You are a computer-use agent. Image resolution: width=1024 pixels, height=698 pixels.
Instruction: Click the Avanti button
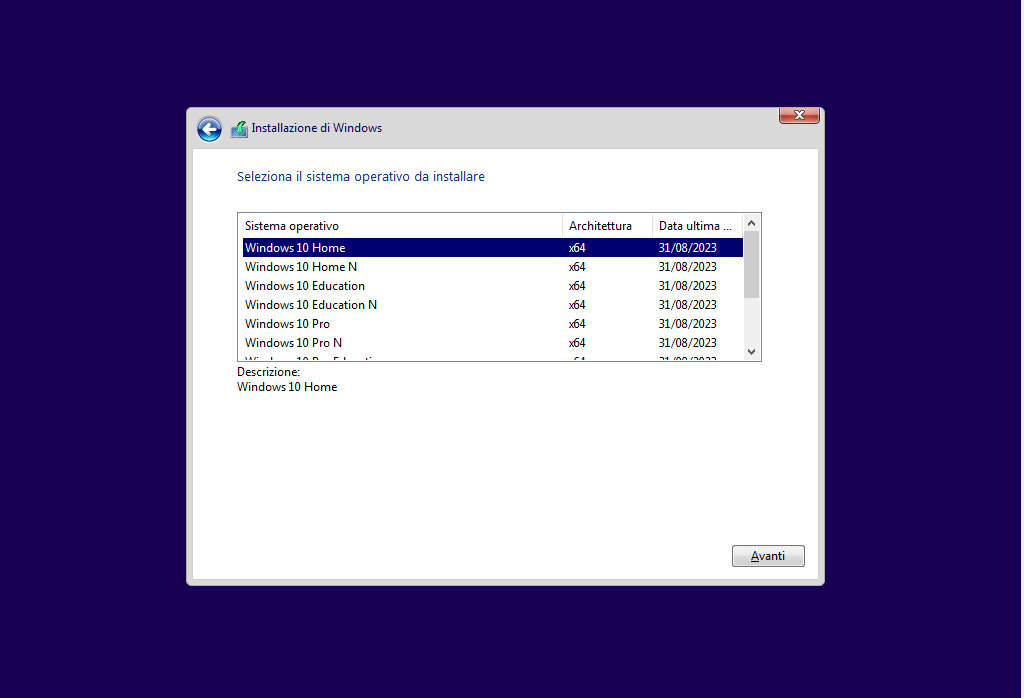pos(768,556)
